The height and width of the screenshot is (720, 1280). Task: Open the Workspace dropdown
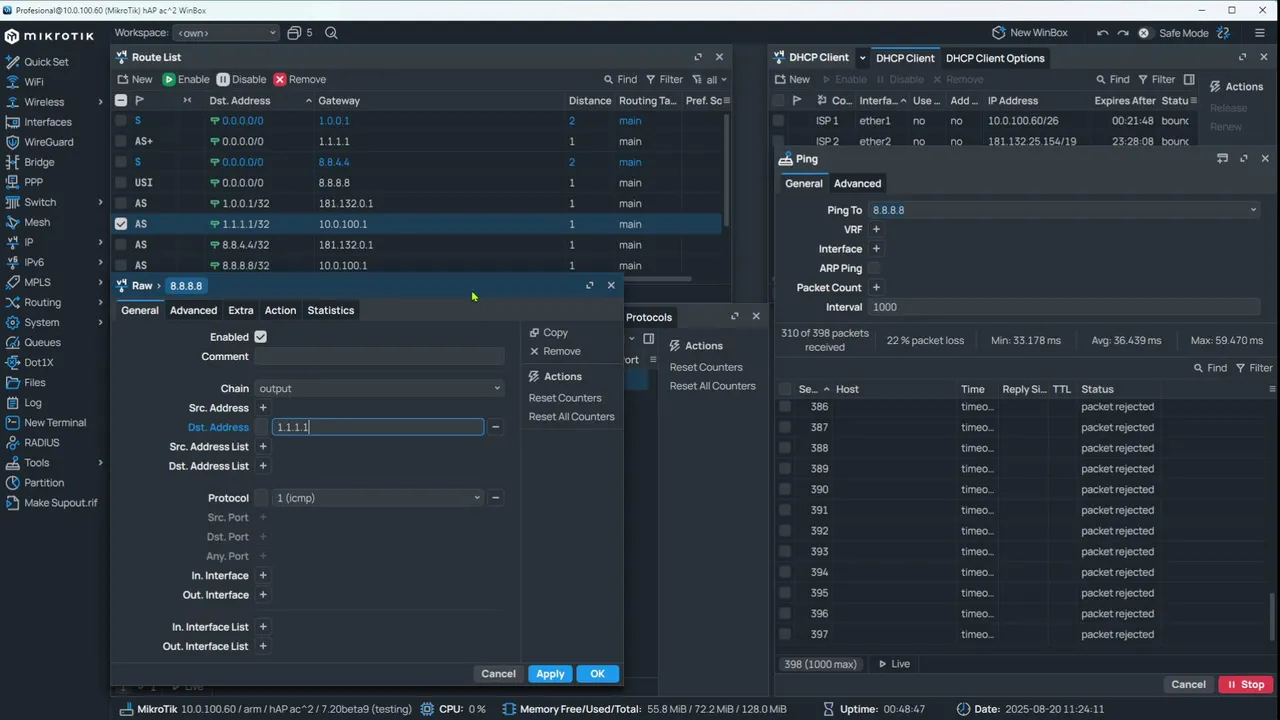tap(226, 33)
